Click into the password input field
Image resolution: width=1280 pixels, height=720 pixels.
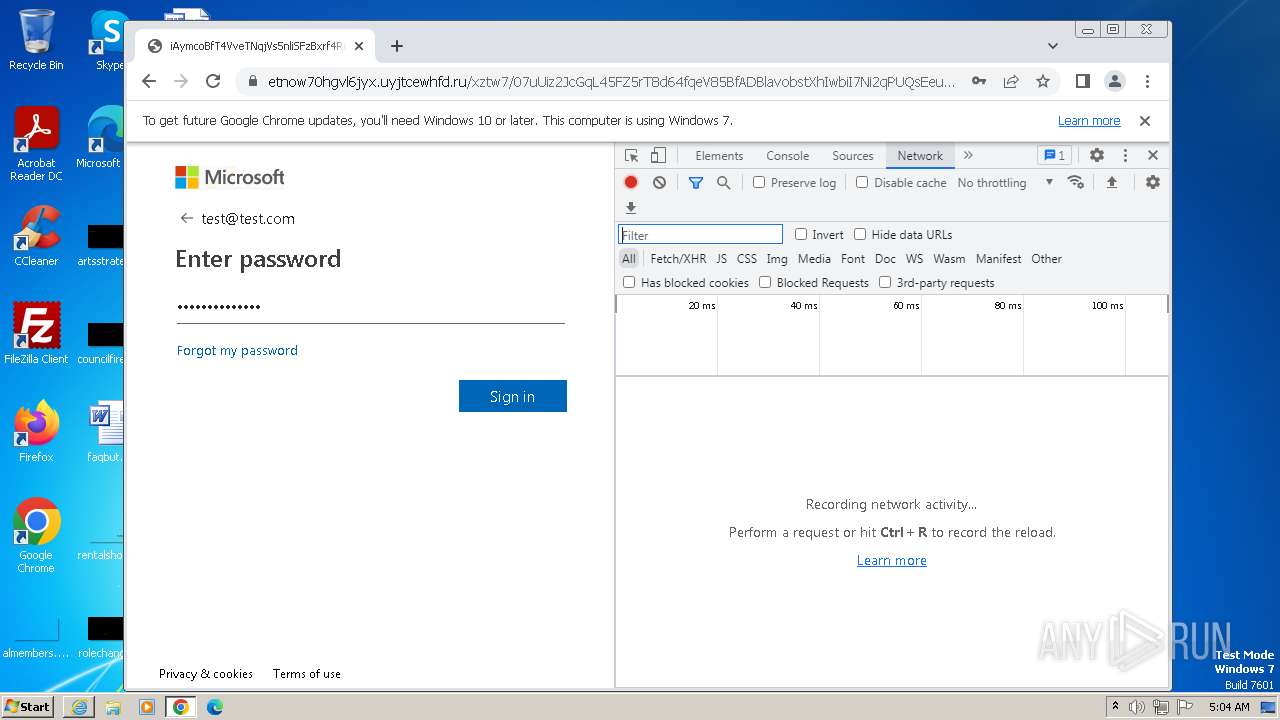click(371, 307)
